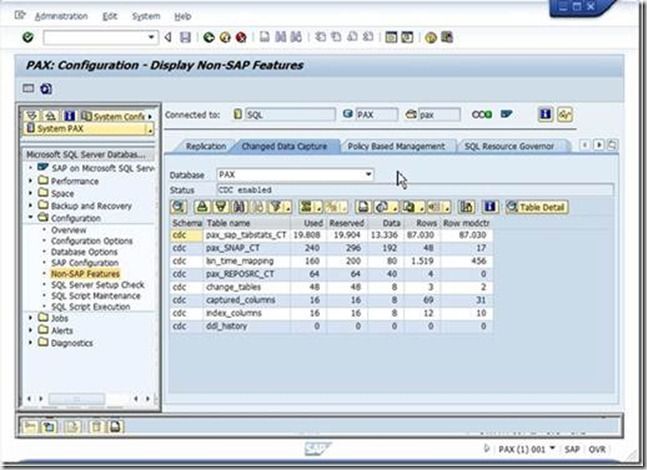Click the SQL connection field
The height and width of the screenshot is (470, 647).
290,115
